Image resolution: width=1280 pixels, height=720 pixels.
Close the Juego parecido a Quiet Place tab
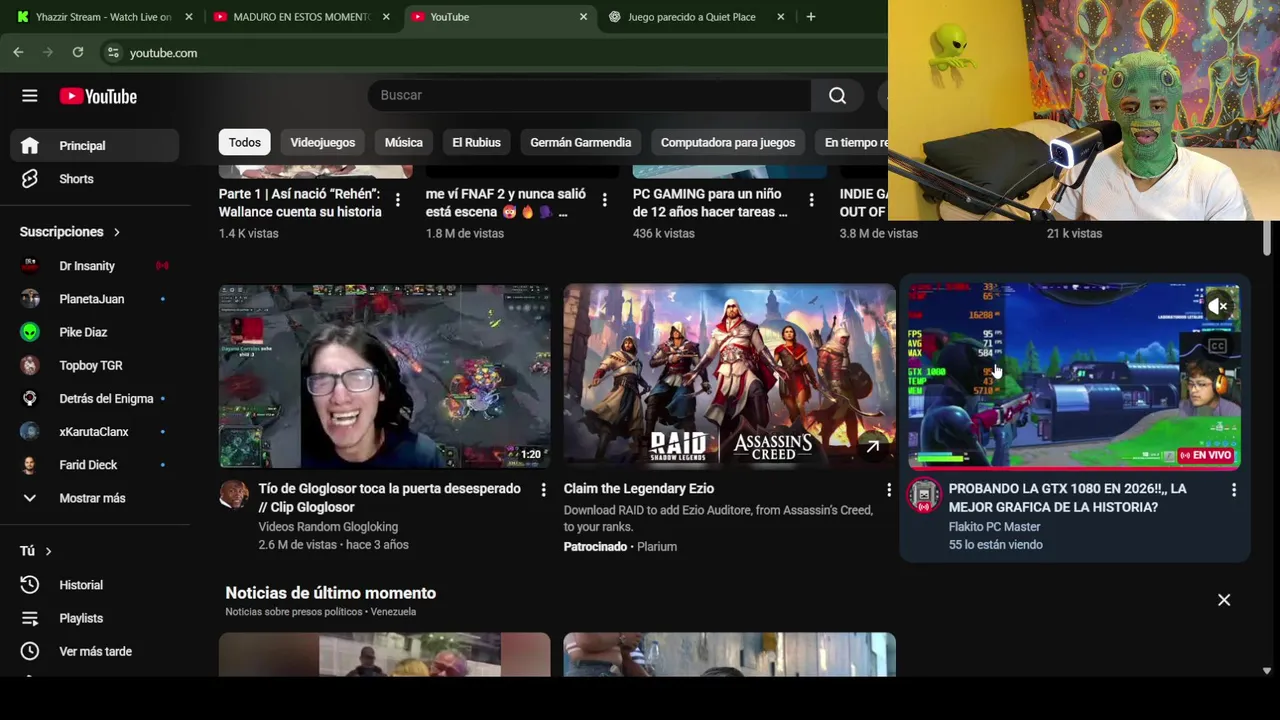coord(781,17)
